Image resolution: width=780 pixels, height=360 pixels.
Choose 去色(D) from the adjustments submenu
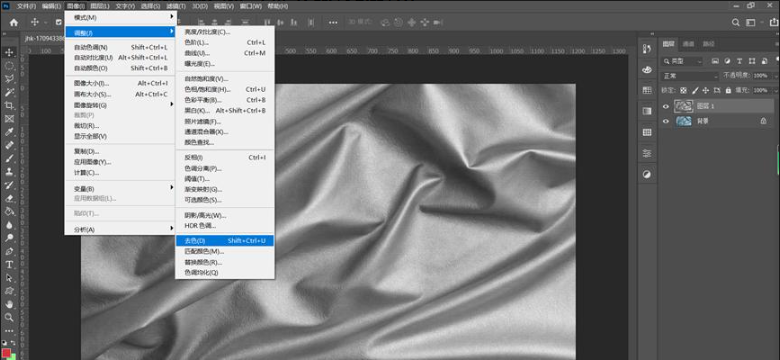[x=224, y=241]
